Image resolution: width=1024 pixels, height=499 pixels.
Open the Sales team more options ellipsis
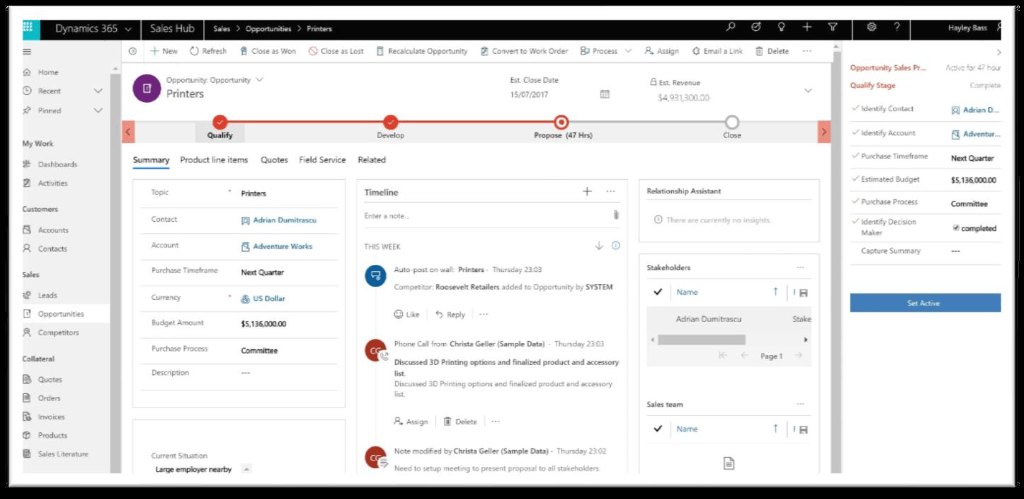pyautogui.click(x=801, y=404)
